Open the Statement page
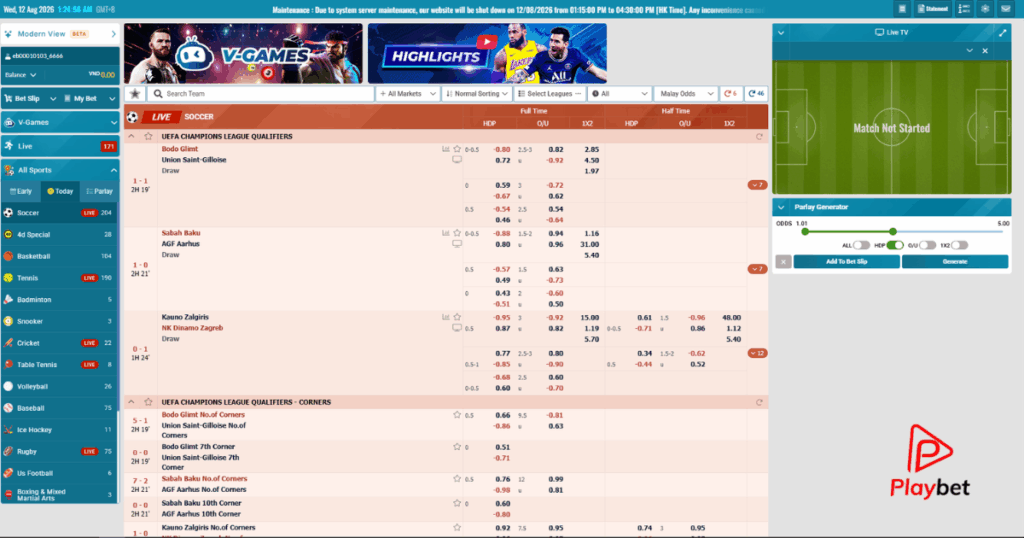The height and width of the screenshot is (538, 1024). pos(933,8)
